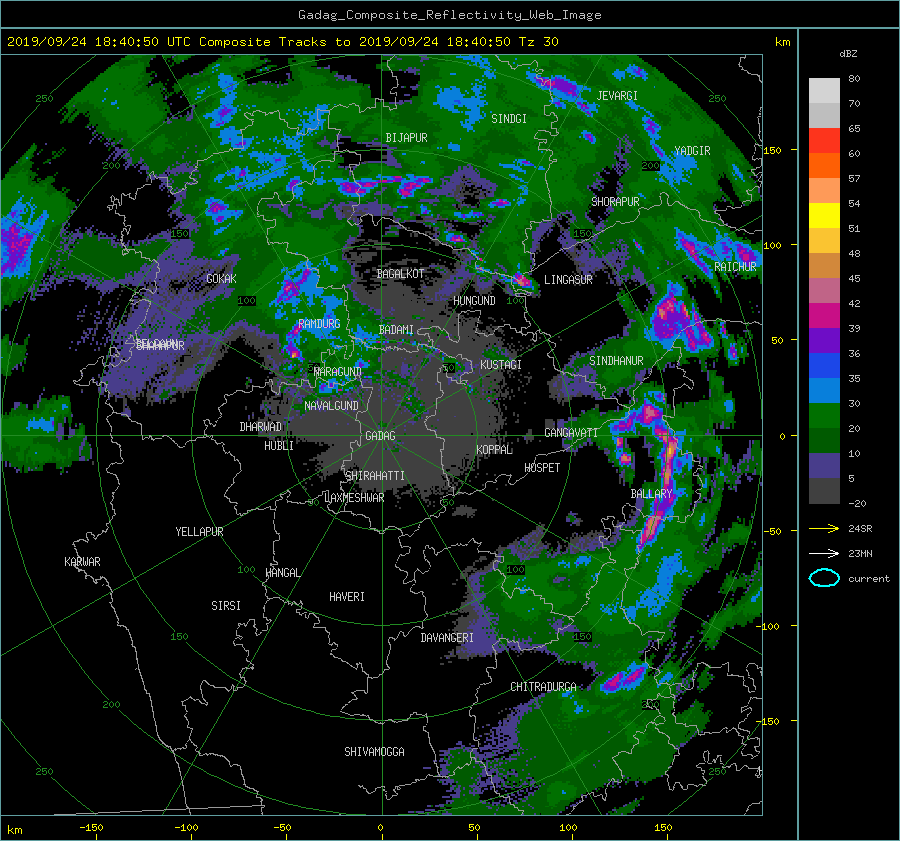The image size is (900, 841).
Task: Click the BIJAPUR city label
Action: 406,138
